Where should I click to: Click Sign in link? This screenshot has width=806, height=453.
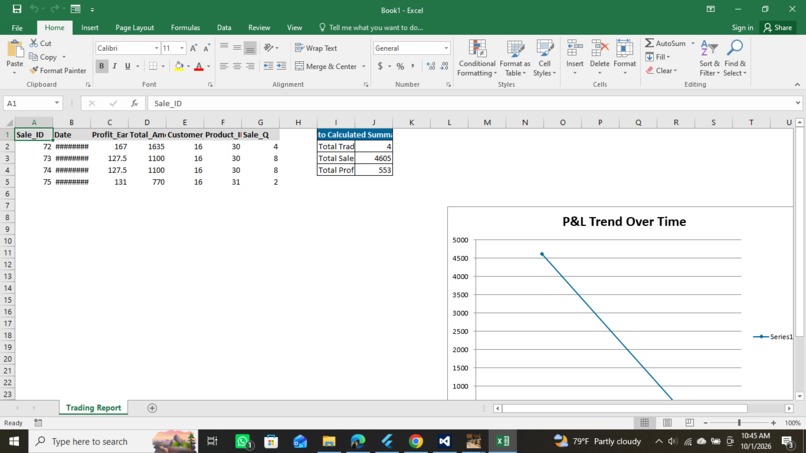coord(742,28)
